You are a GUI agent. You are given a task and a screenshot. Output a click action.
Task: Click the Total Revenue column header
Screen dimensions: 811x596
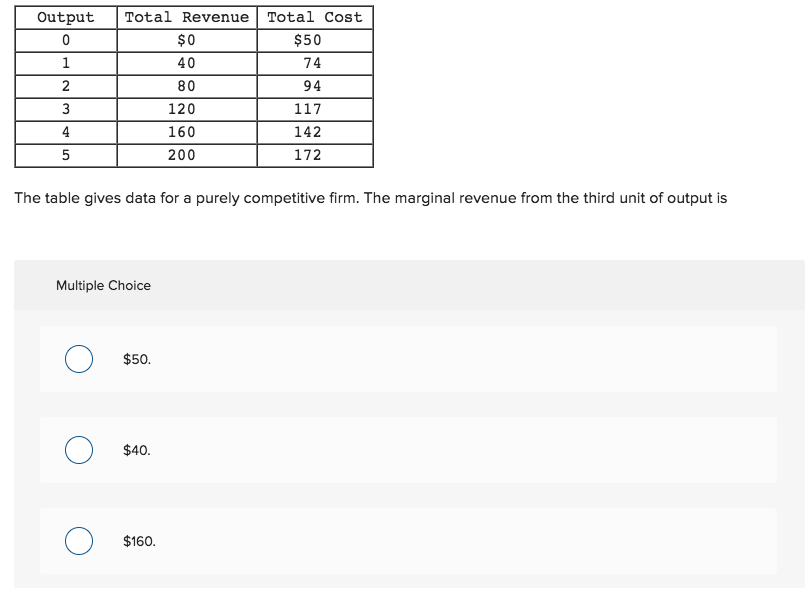tap(184, 17)
